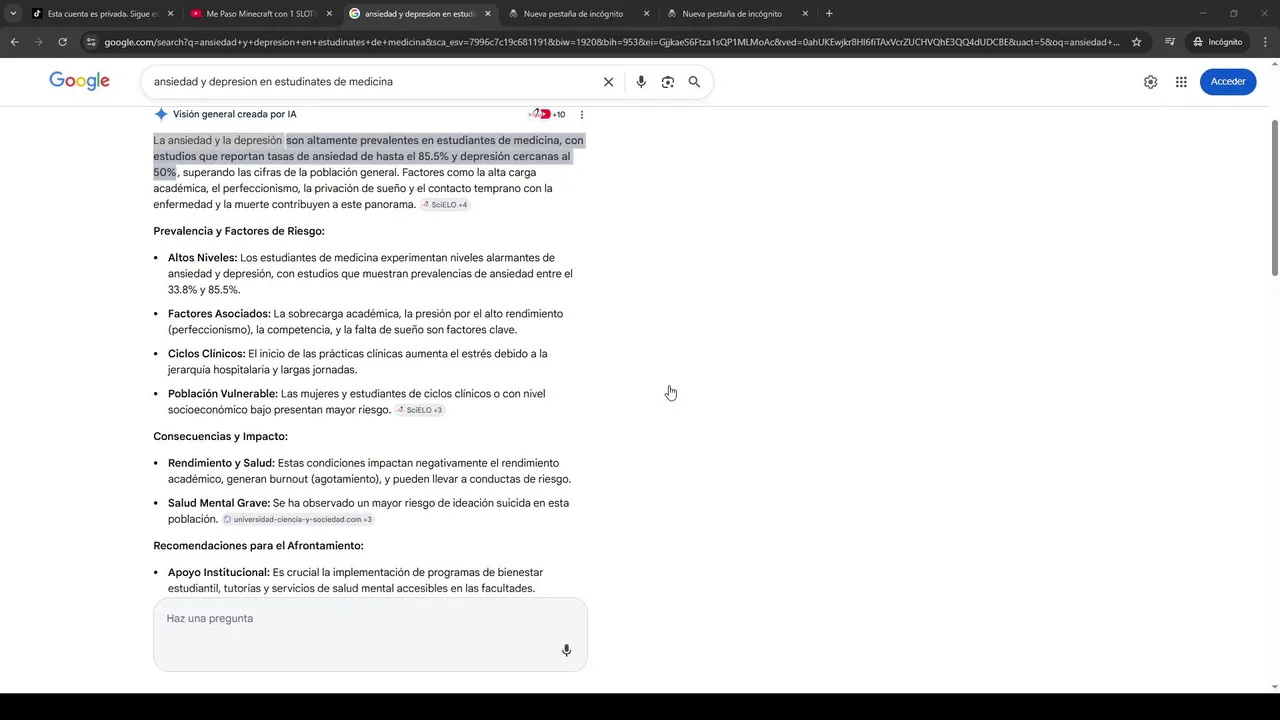Open the '+10' sources chip
1280x720 pixels.
click(x=547, y=114)
